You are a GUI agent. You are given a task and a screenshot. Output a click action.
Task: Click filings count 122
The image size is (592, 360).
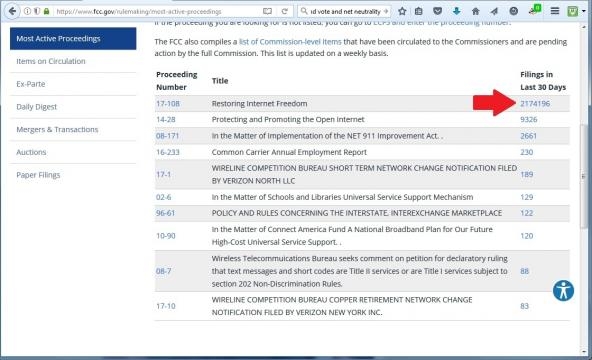tap(527, 213)
